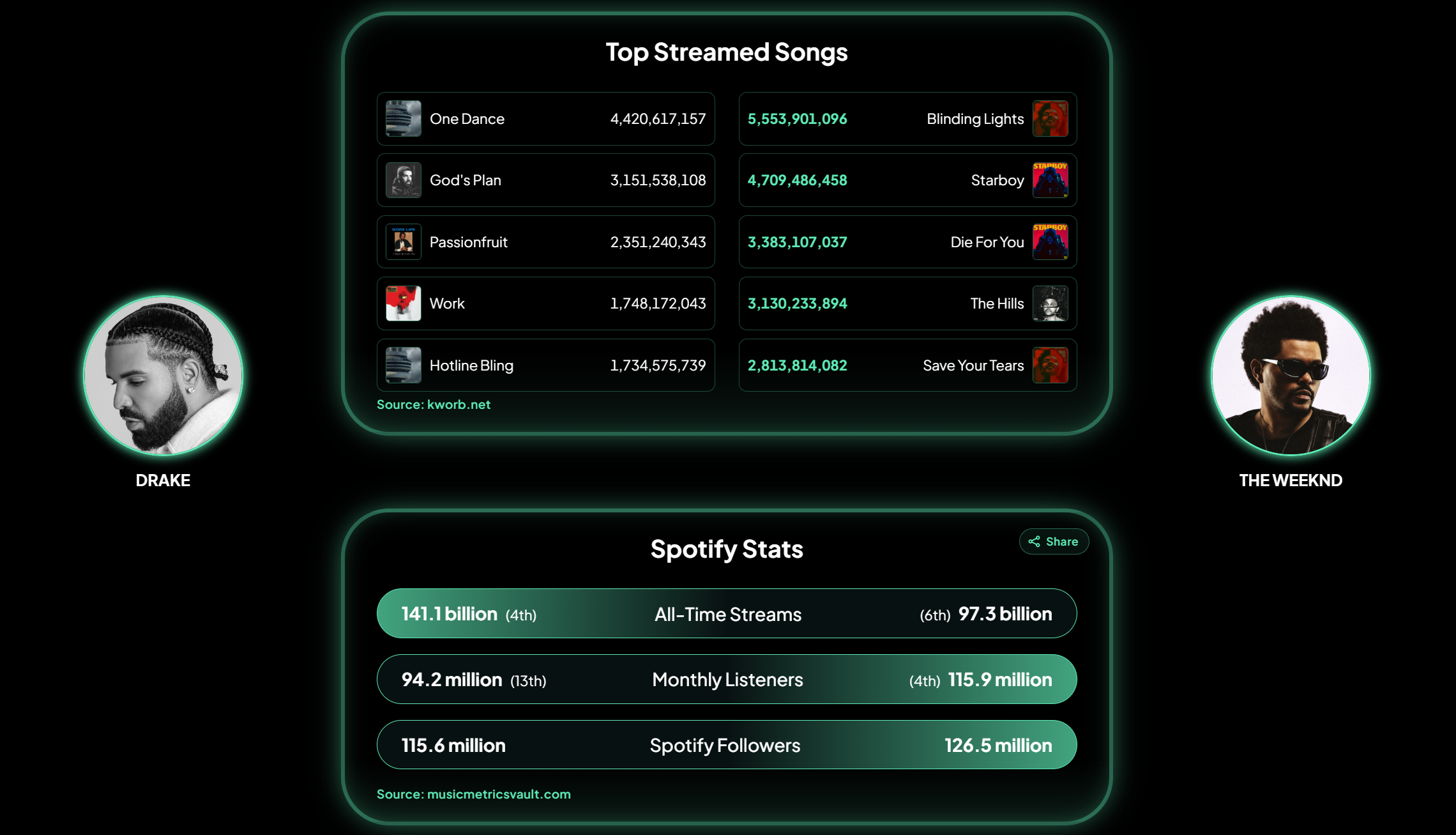Screen dimensions: 1456x835
Task: Open the musicmetricsvault.com source link
Action: 499,794
